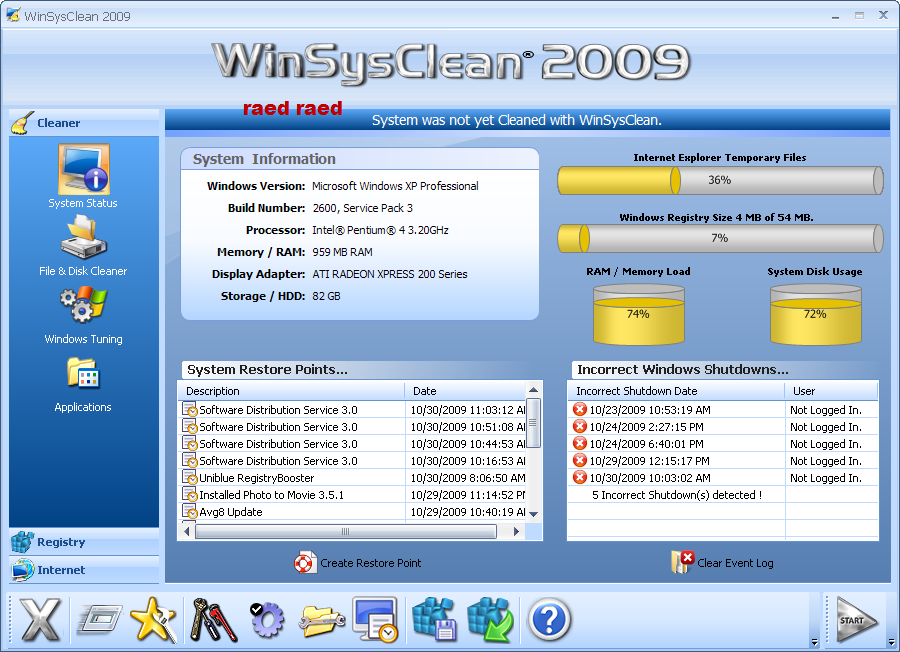Viewport: 900px width, 652px height.
Task: Click the gear with checkmark icon
Action: click(x=267, y=619)
